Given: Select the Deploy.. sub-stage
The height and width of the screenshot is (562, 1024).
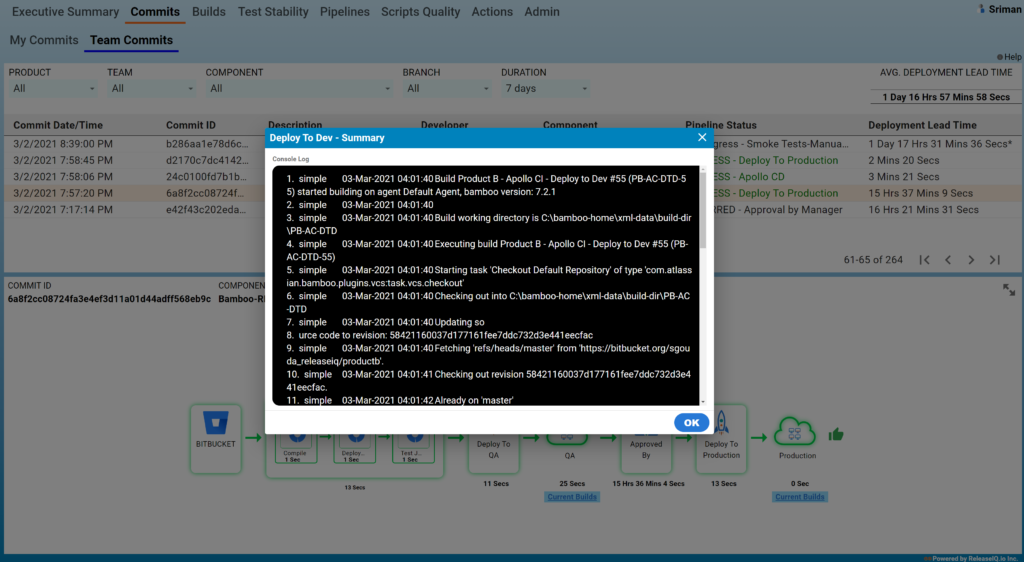Looking at the screenshot, I should click(354, 448).
